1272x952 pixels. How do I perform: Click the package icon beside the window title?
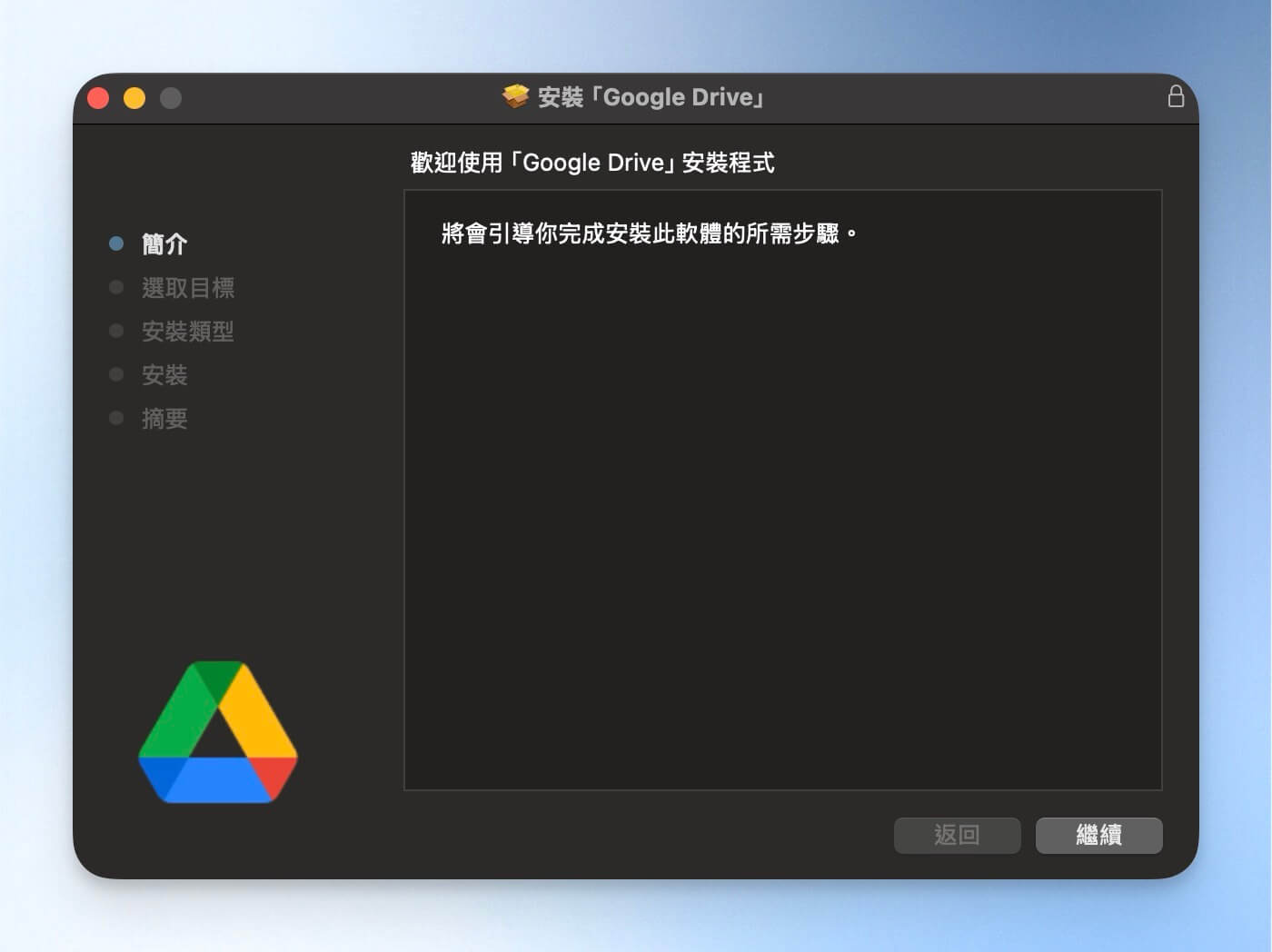(516, 96)
